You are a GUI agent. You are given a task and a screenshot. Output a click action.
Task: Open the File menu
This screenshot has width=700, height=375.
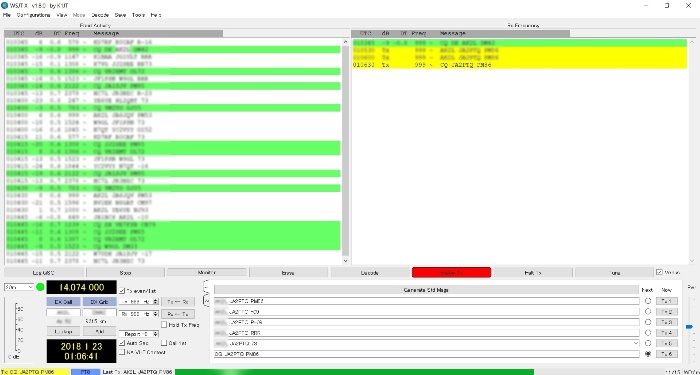point(7,15)
